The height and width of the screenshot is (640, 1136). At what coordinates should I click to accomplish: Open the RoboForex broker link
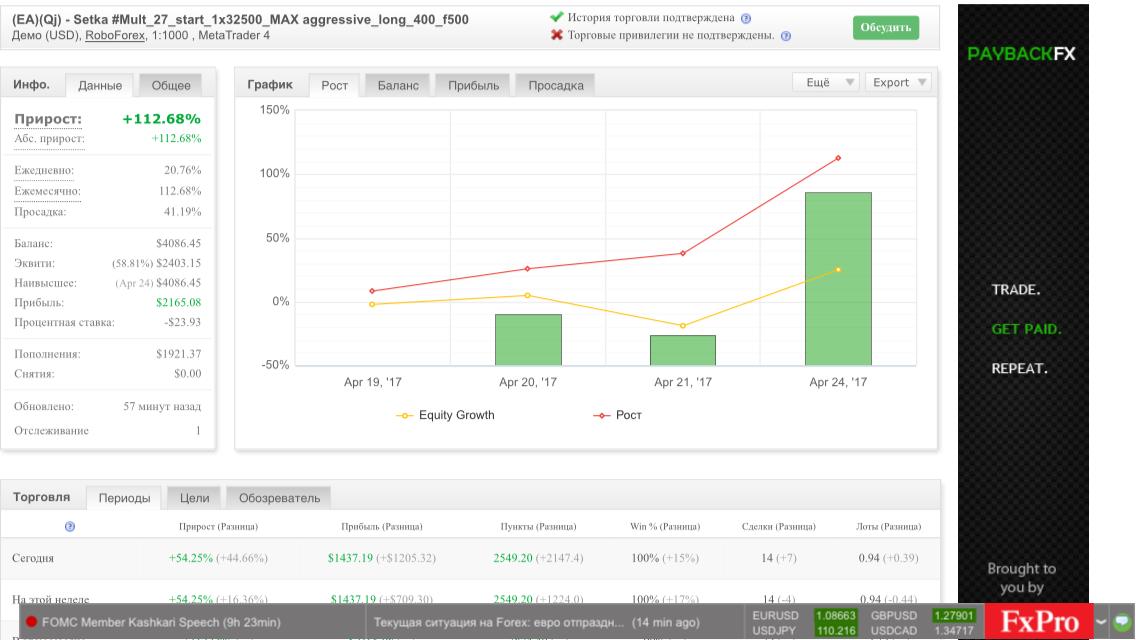point(115,35)
